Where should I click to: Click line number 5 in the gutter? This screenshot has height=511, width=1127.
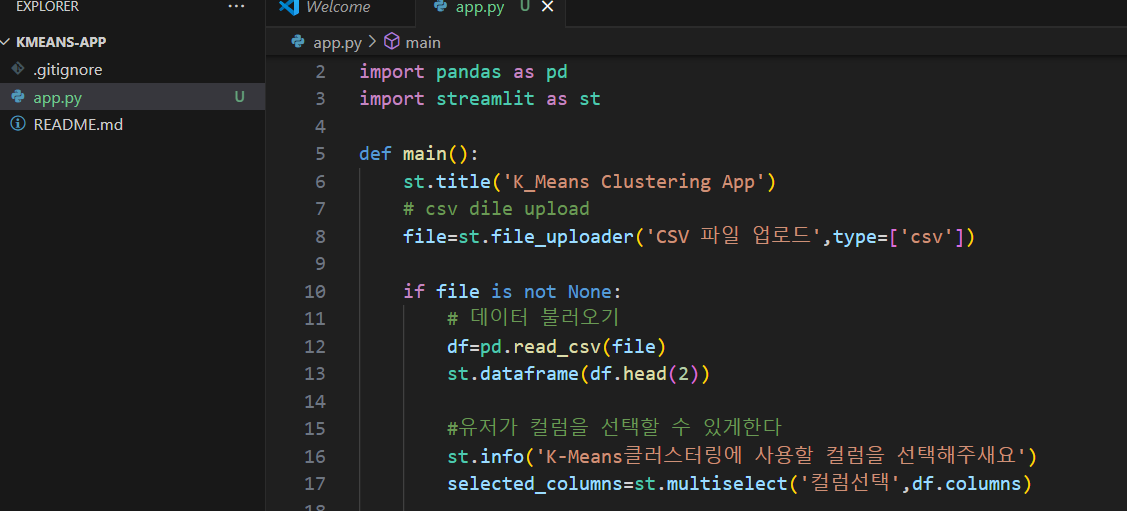coord(320,154)
